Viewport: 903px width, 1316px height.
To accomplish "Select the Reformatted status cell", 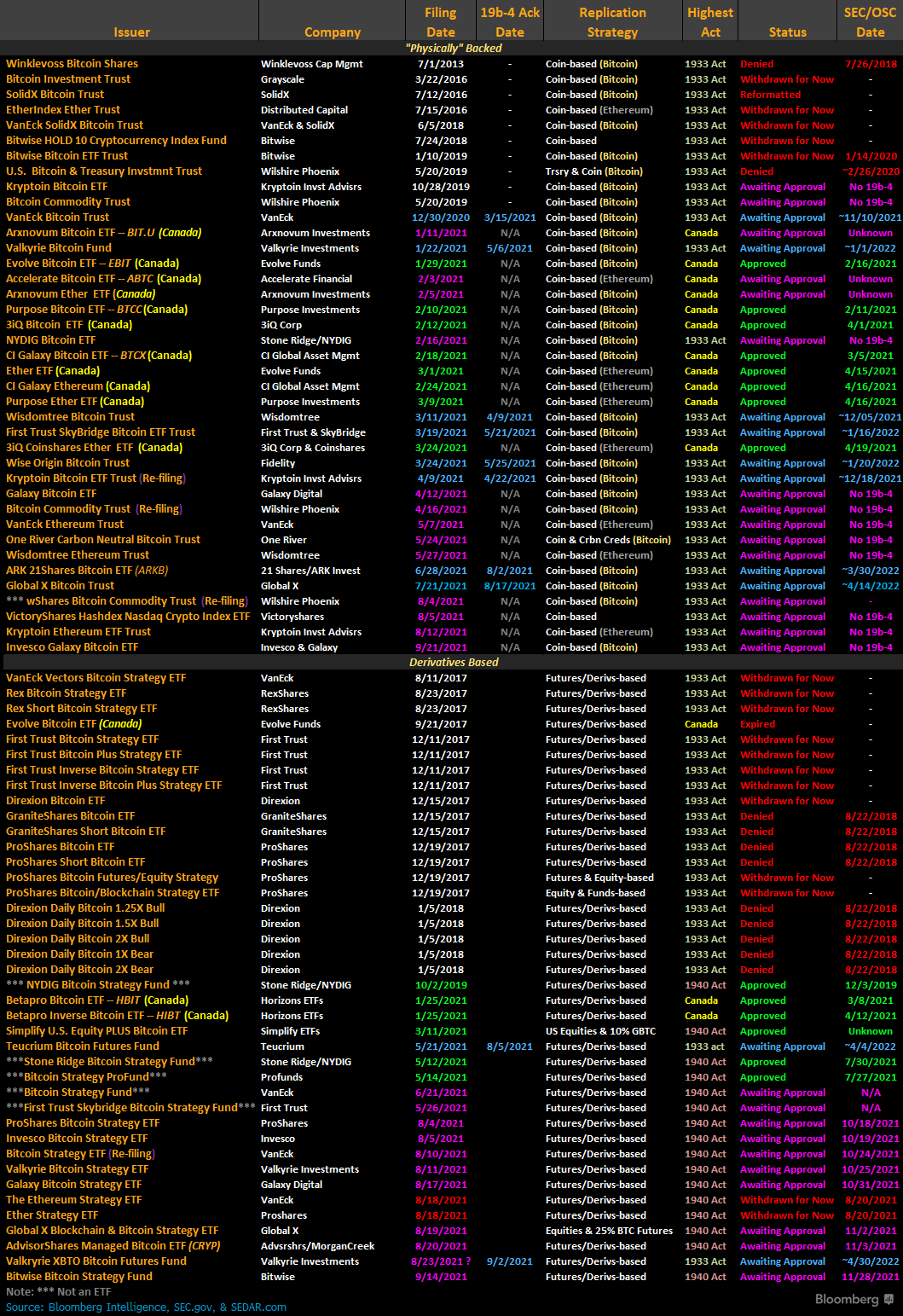I will coord(770,95).
